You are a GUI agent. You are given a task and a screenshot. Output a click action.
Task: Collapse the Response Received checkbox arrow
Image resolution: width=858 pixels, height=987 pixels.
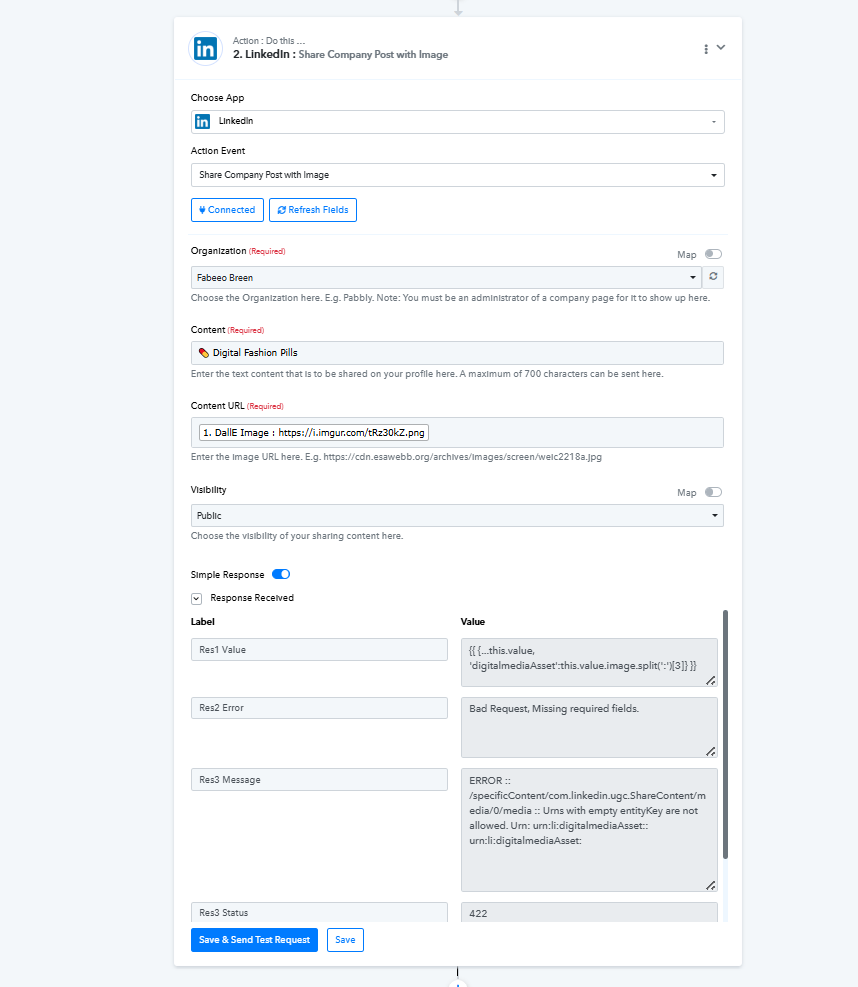coord(196,599)
